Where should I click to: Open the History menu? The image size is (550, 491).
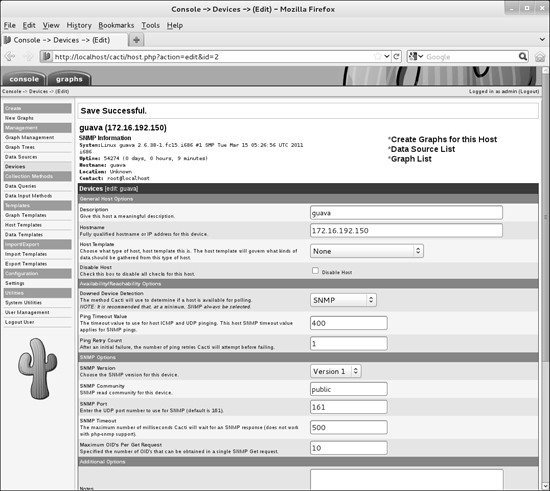pos(79,25)
